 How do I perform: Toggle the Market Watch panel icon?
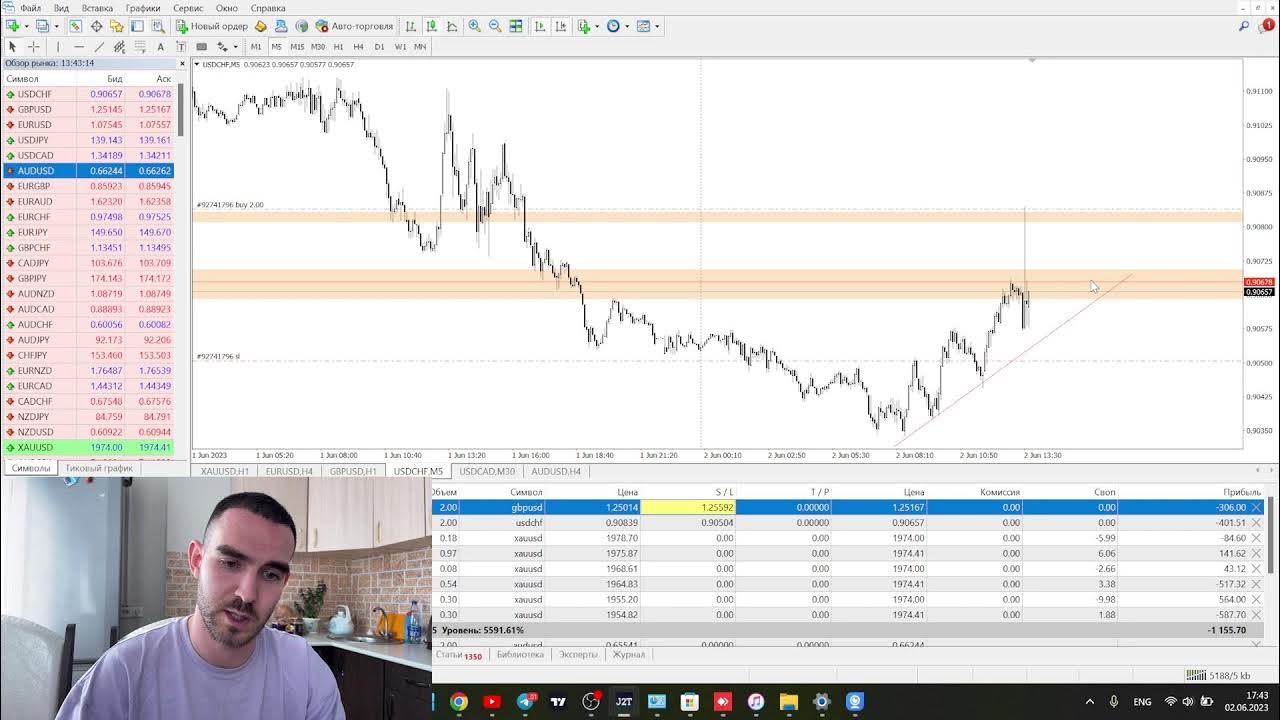pos(75,26)
